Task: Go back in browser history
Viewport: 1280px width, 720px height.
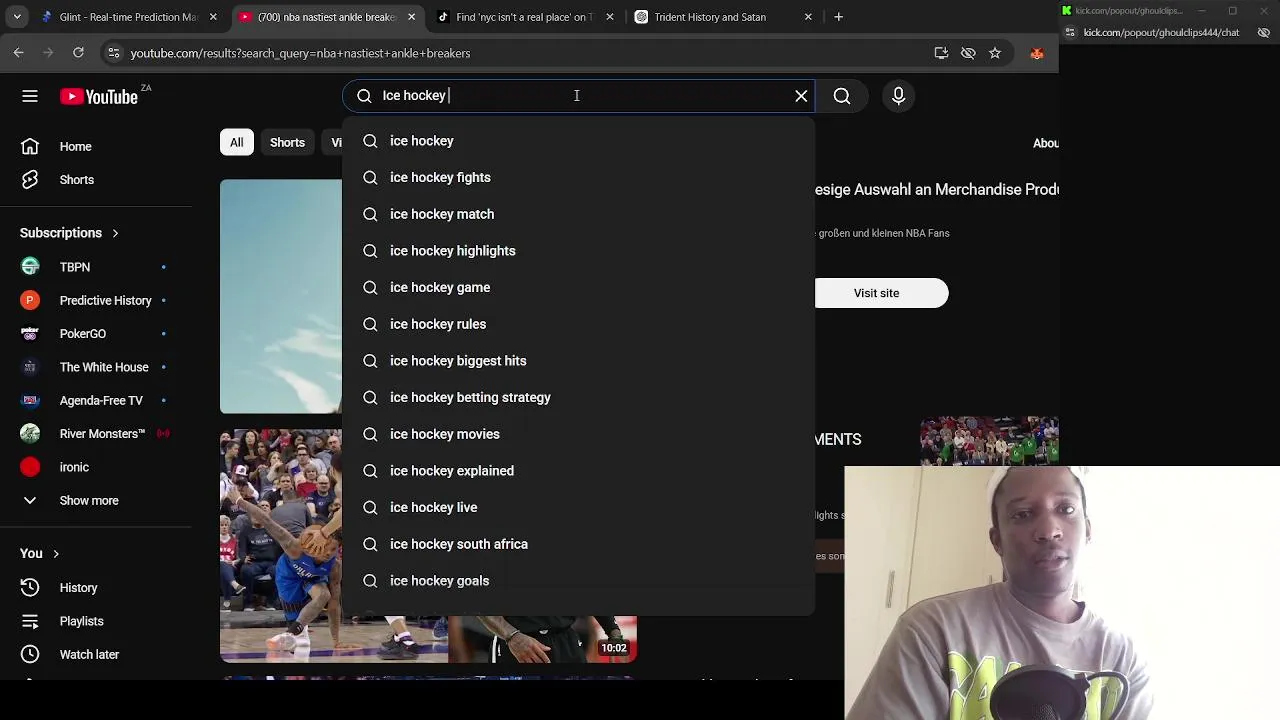Action: pos(19,53)
